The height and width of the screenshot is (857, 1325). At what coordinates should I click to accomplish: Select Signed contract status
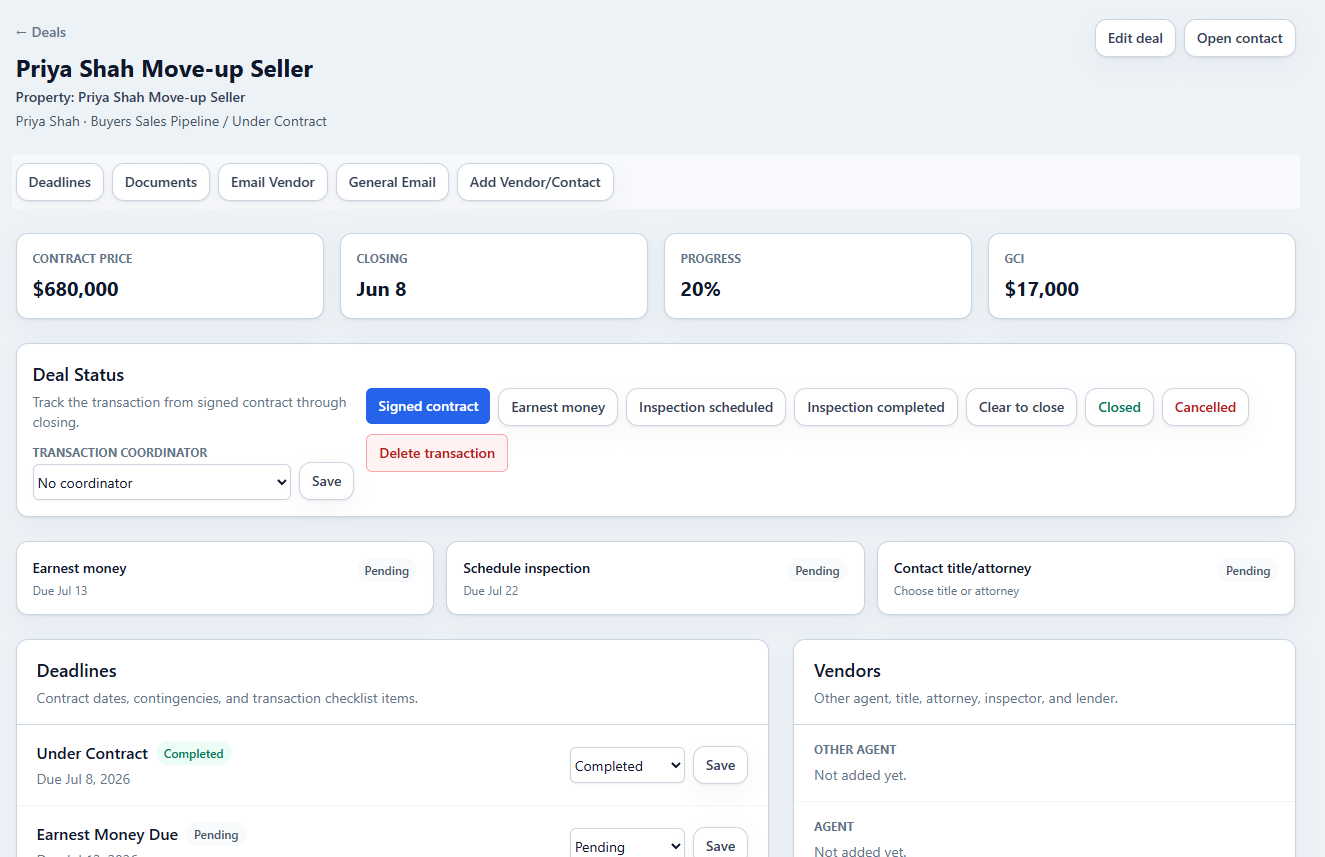click(428, 407)
